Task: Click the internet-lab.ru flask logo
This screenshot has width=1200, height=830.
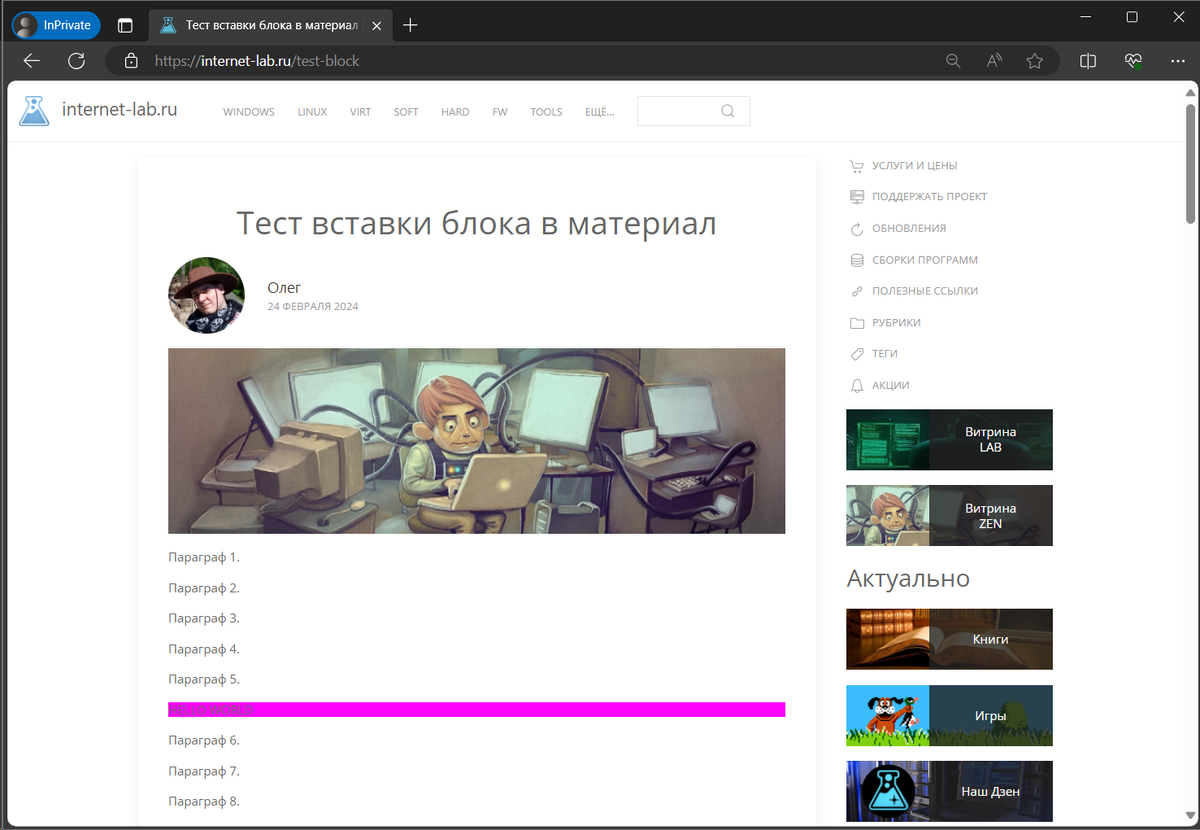Action: 34,110
